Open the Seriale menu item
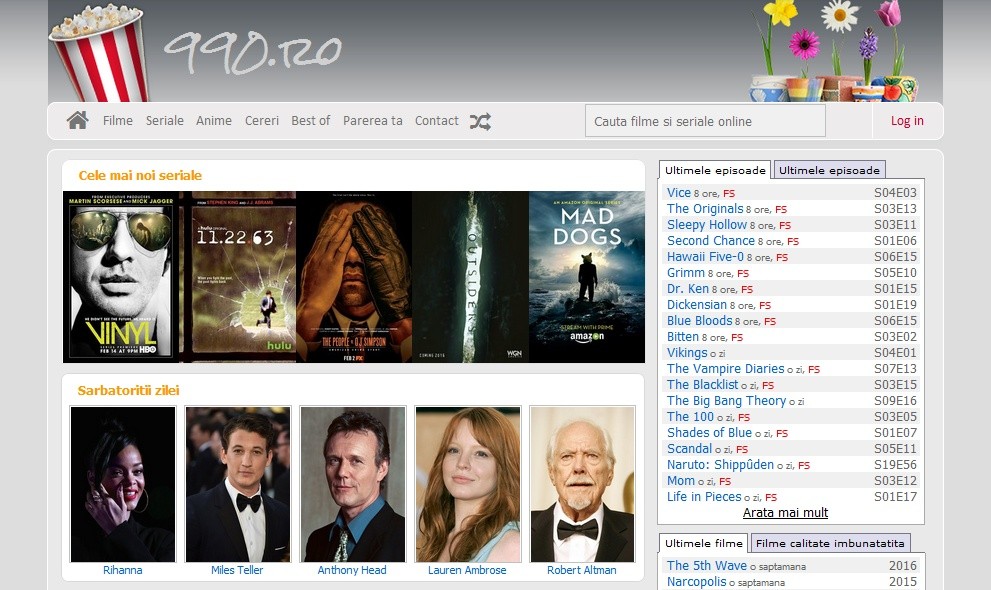This screenshot has height=590, width=991. (x=165, y=121)
